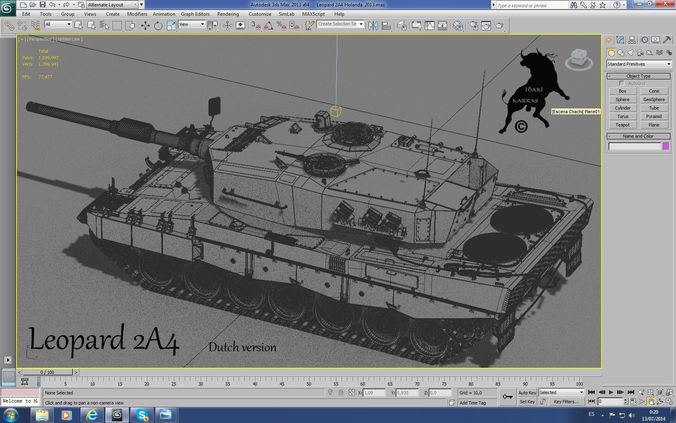676x423 pixels.
Task: Open the Modify panel tab icon
Action: [620, 40]
